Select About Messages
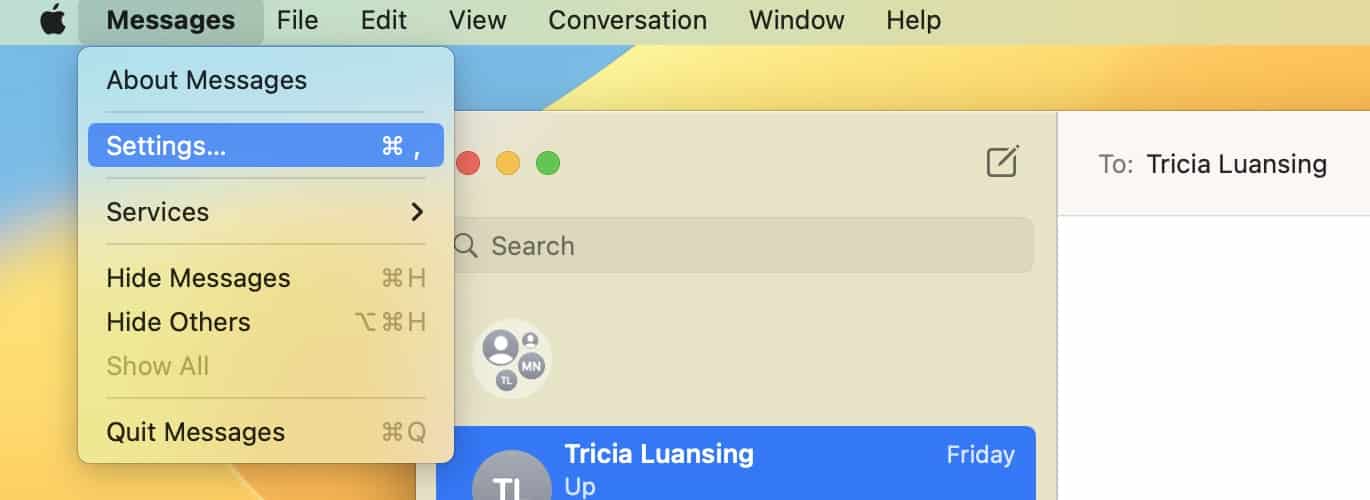Screen dimensions: 1370x500 click(207, 80)
